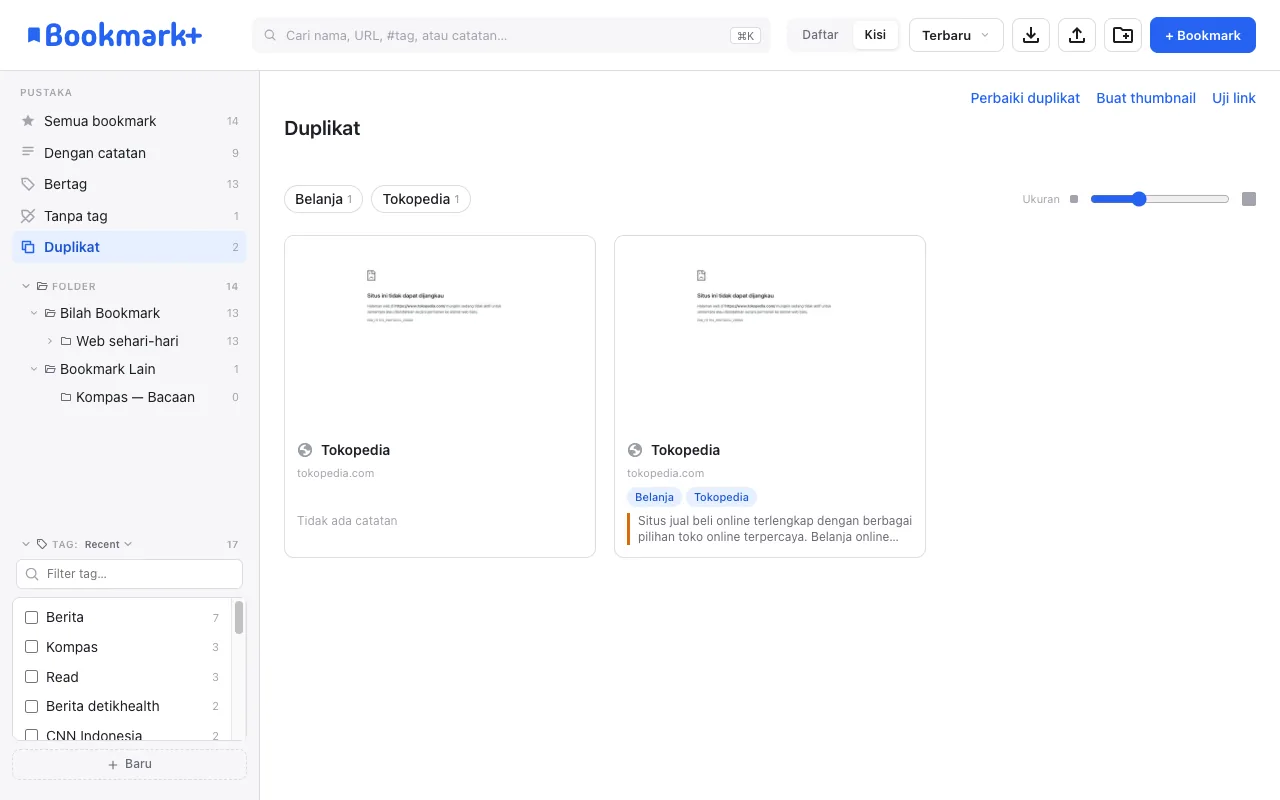1280x800 pixels.
Task: Collapse the Bookmark Lain folder
Action: click(x=34, y=369)
